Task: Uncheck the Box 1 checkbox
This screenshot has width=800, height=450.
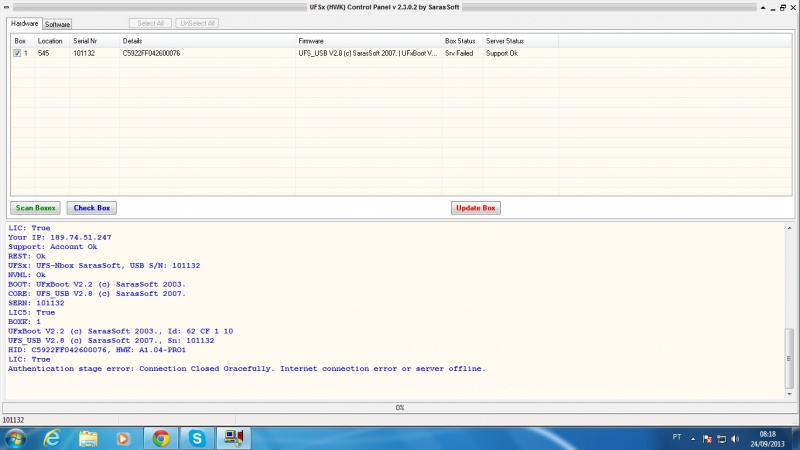Action: (x=17, y=53)
